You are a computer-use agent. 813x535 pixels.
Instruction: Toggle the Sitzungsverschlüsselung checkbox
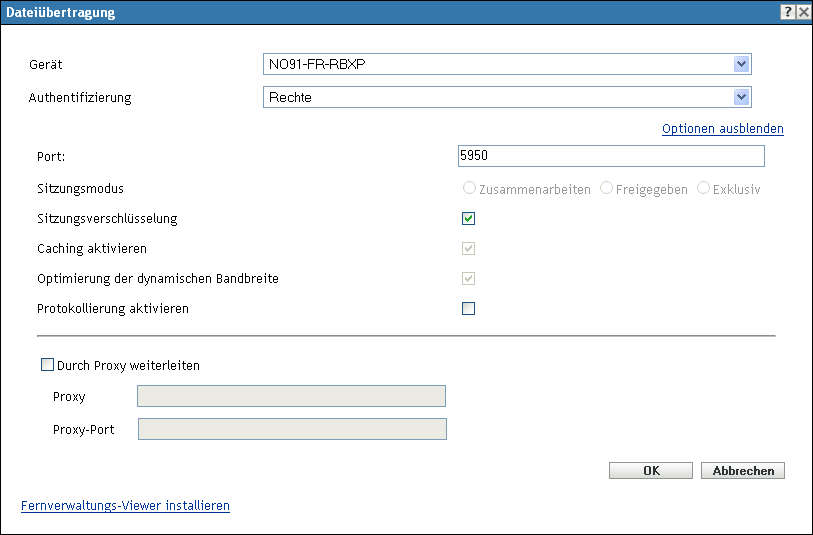(x=468, y=218)
